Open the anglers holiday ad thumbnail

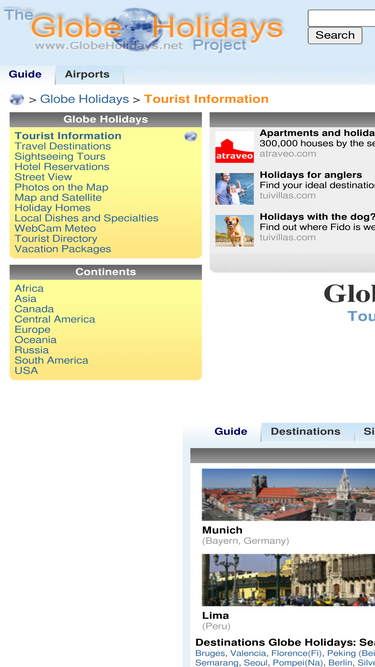pos(234,189)
